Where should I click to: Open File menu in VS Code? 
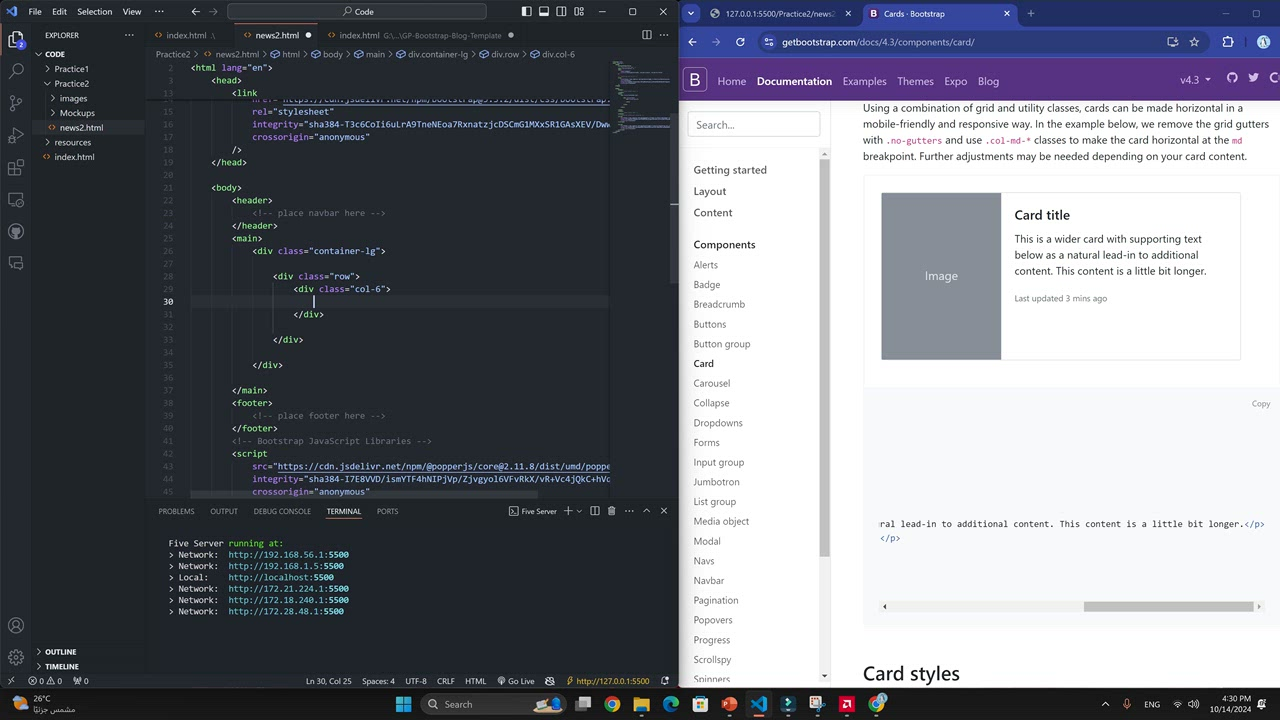35,12
